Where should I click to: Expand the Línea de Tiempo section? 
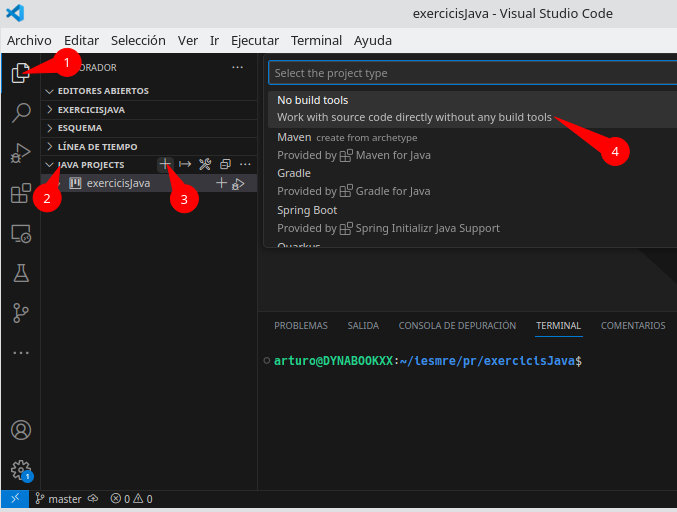point(149,147)
